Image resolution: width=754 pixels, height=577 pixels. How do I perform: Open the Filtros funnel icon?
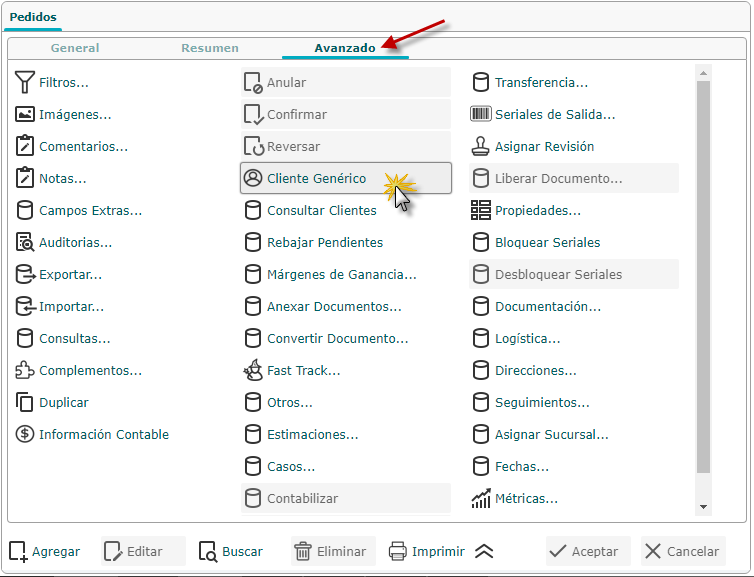tap(25, 82)
